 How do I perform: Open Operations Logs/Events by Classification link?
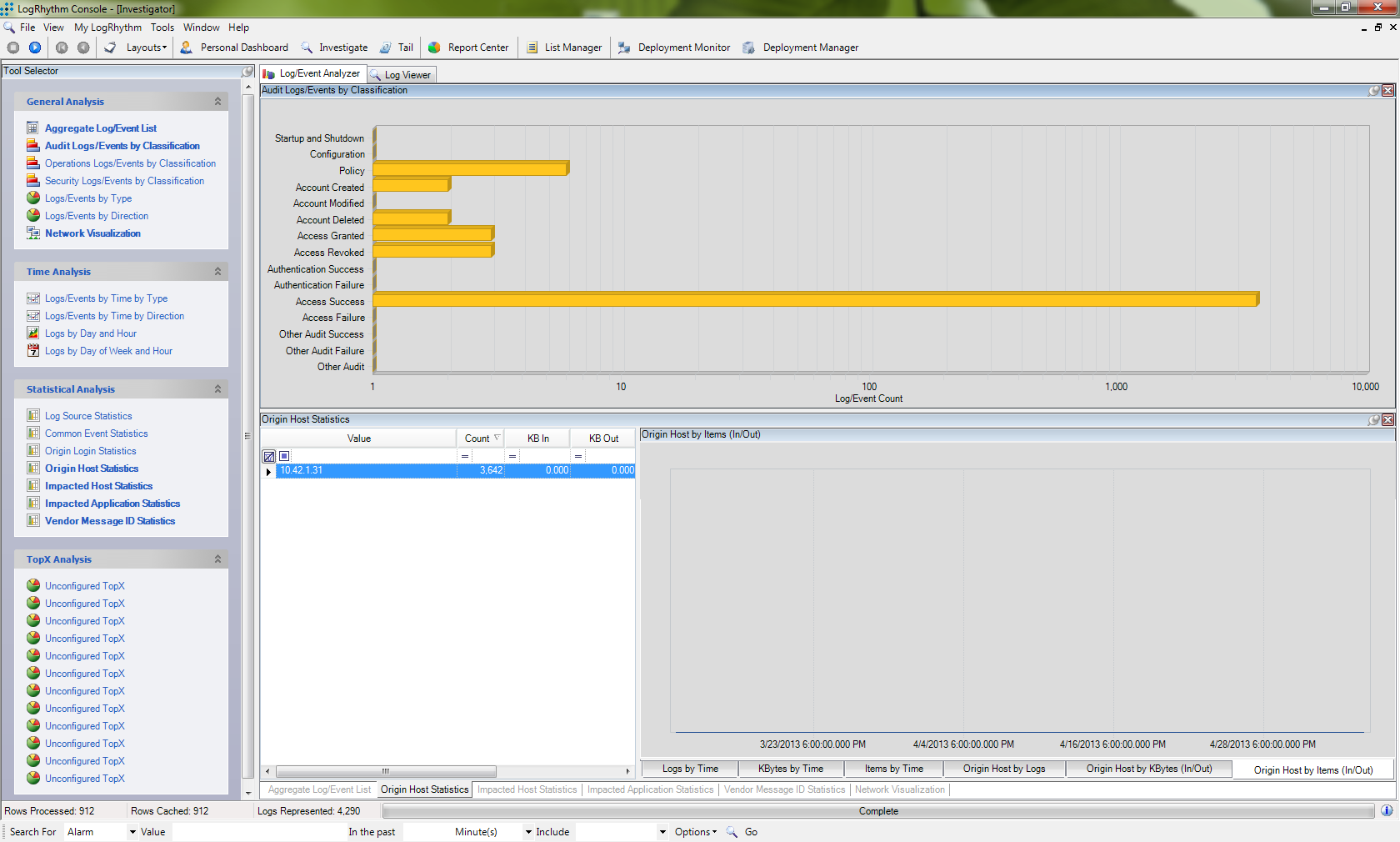(130, 163)
